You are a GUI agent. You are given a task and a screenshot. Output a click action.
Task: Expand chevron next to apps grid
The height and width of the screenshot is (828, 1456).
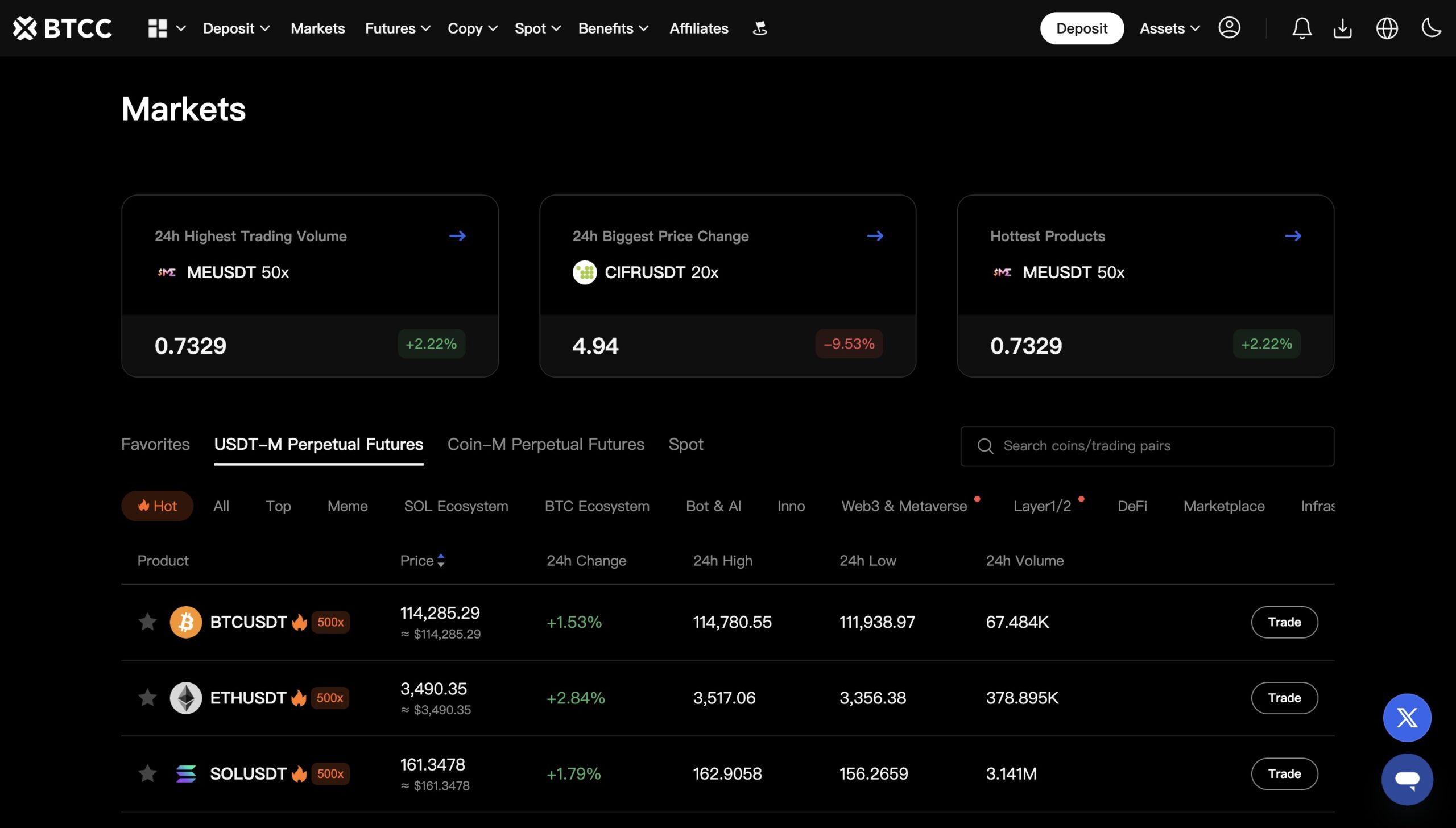click(181, 28)
